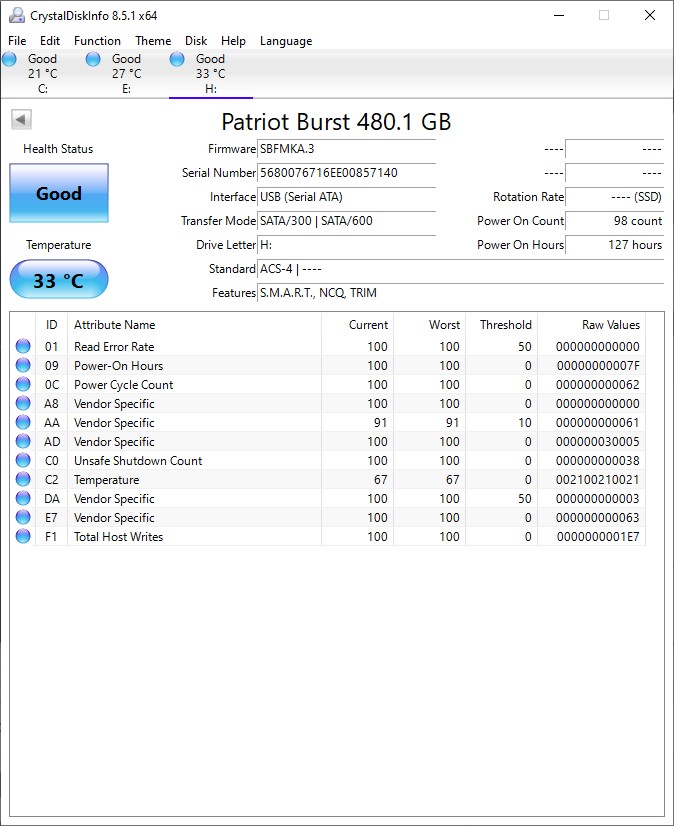Click the Serial Number field
Image resolution: width=674 pixels, height=826 pixels.
pos(346,173)
